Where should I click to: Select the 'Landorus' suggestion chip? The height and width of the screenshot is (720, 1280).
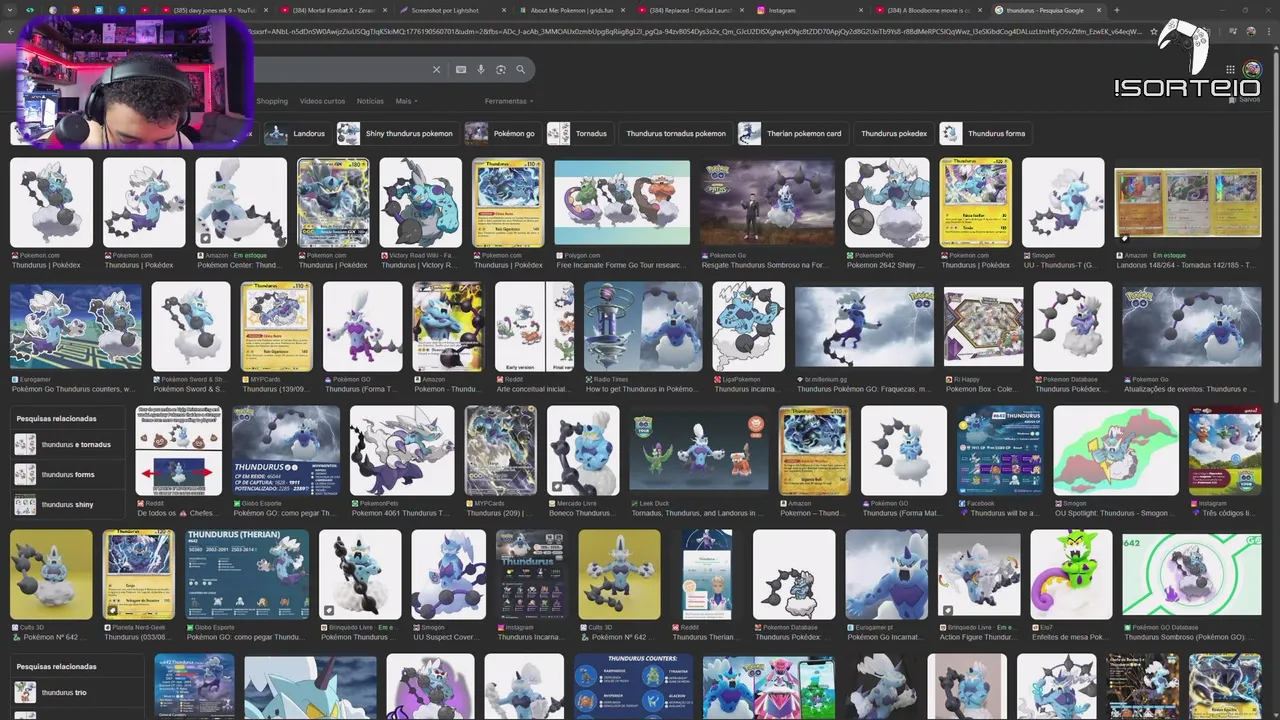point(298,133)
